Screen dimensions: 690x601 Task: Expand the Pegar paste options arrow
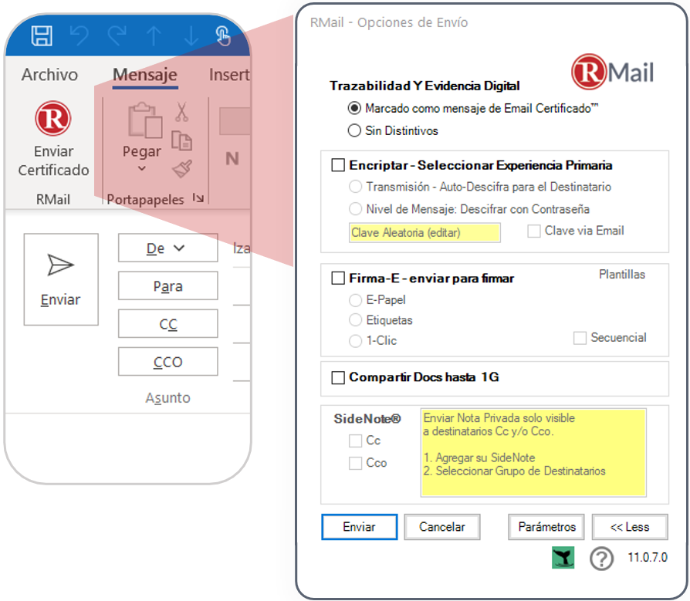coord(141,169)
